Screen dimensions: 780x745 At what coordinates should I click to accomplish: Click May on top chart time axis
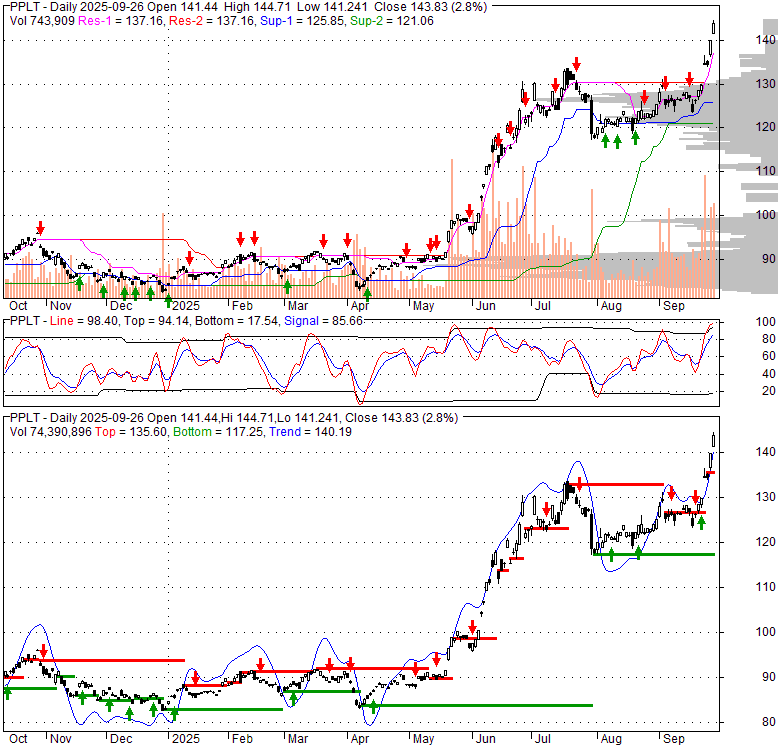coord(423,306)
